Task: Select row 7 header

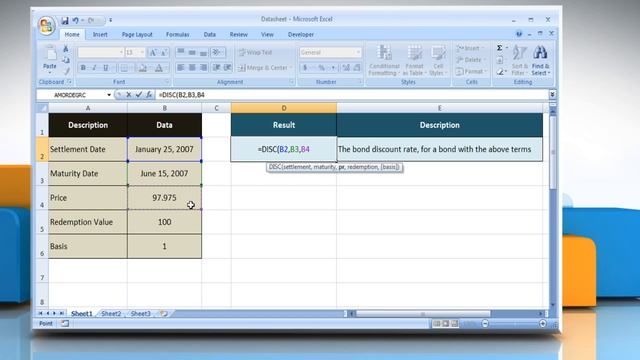Action: click(42, 271)
